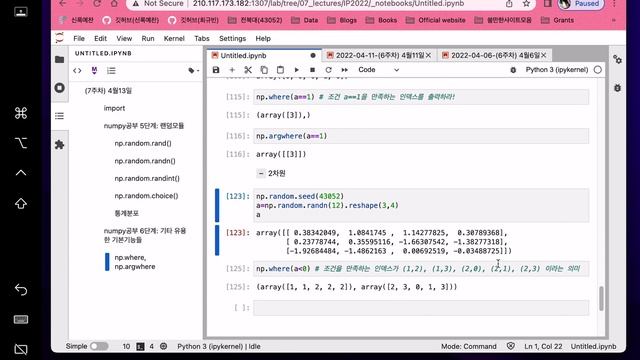This screenshot has height=360, width=640.
Task: Click Ln 1, Col 22 in status bar
Action: (x=543, y=346)
